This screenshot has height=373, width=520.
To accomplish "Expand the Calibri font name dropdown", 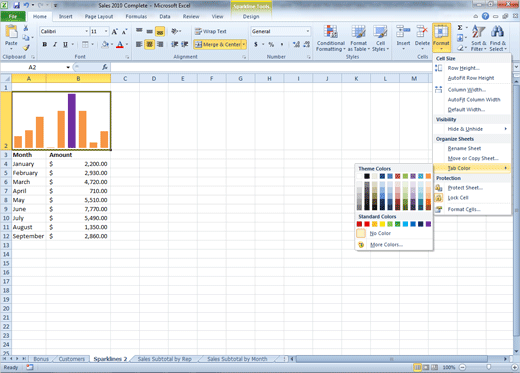I will [x=87, y=31].
